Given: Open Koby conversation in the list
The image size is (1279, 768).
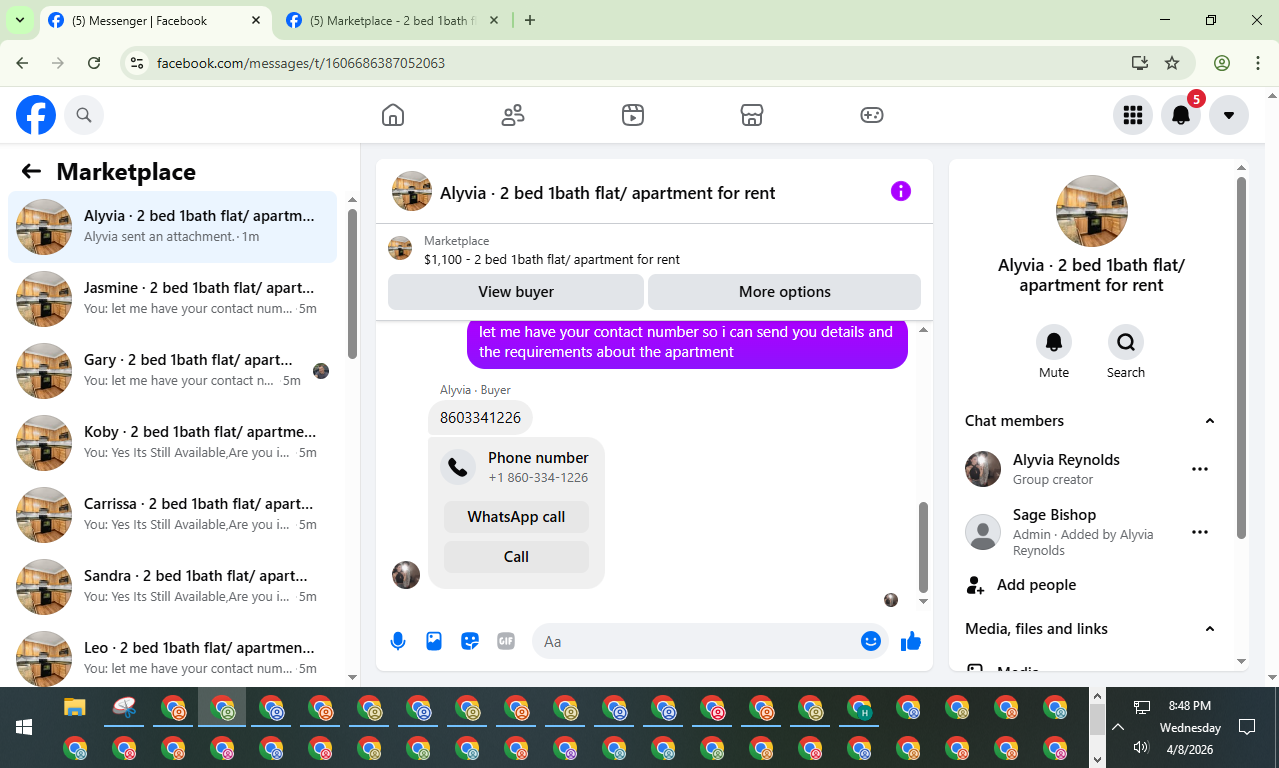Looking at the screenshot, I should click(172, 443).
